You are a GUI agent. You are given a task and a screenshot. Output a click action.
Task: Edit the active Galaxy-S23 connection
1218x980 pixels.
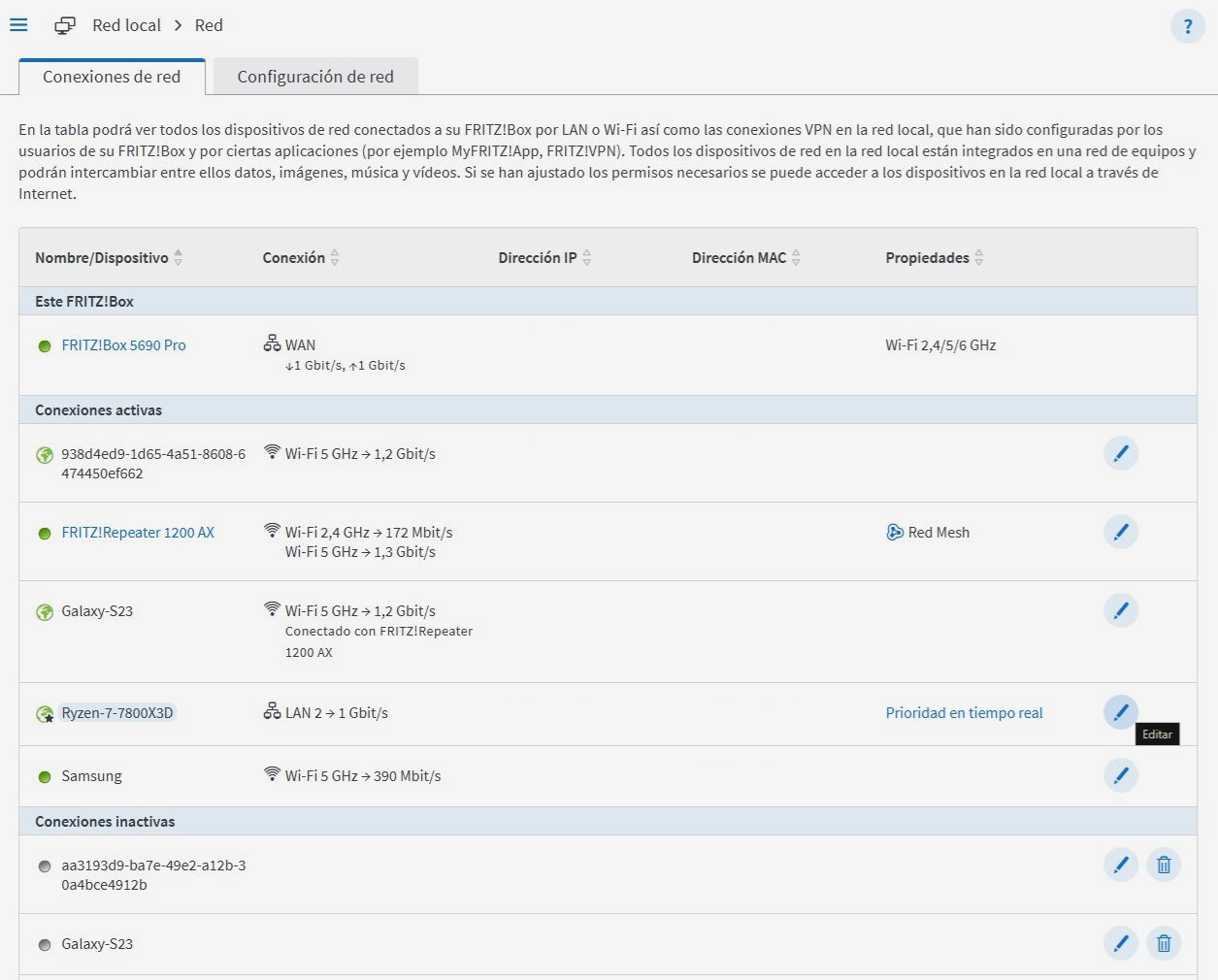[1120, 610]
